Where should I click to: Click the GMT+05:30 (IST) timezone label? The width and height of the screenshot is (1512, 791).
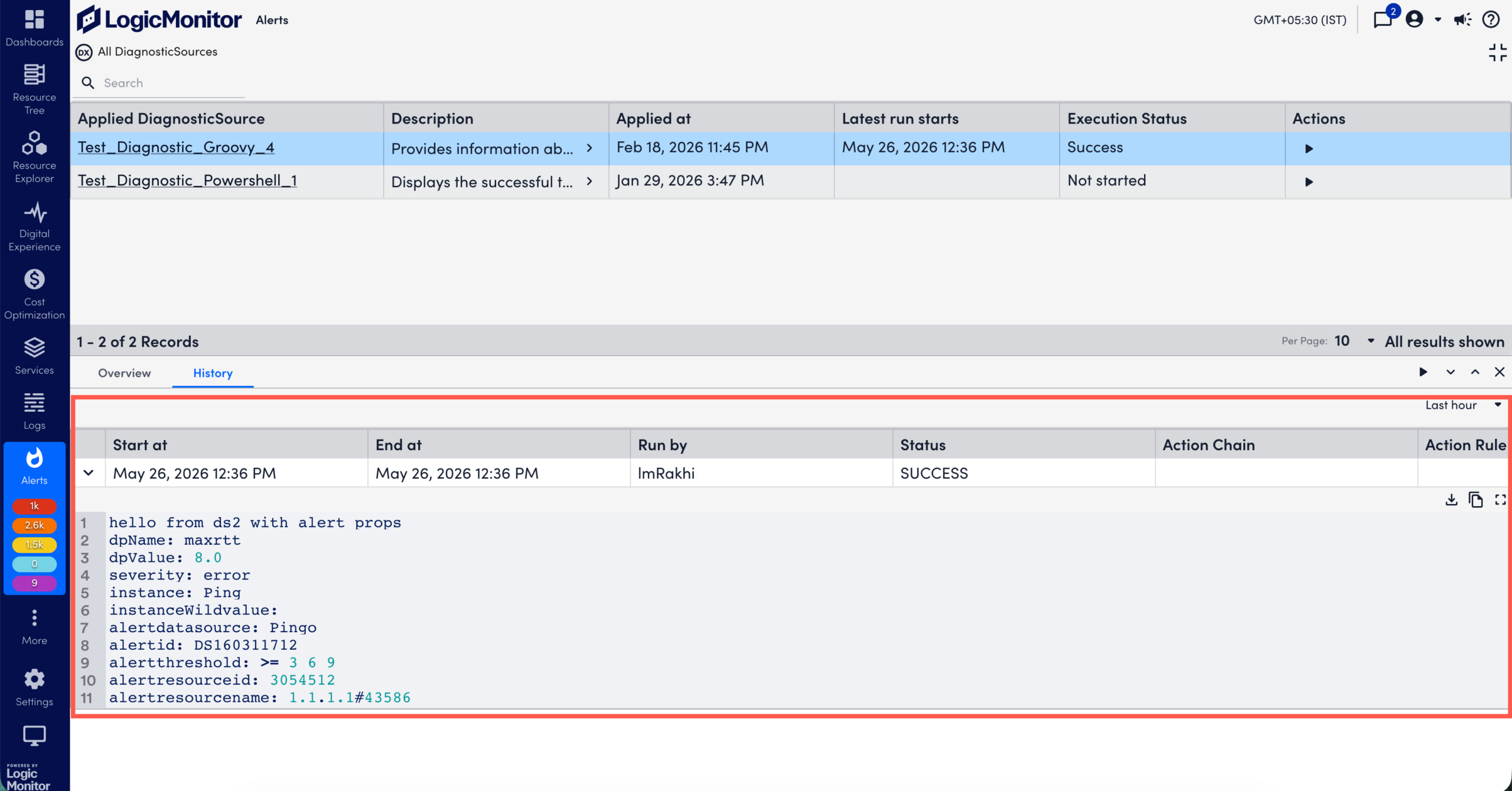(1300, 20)
